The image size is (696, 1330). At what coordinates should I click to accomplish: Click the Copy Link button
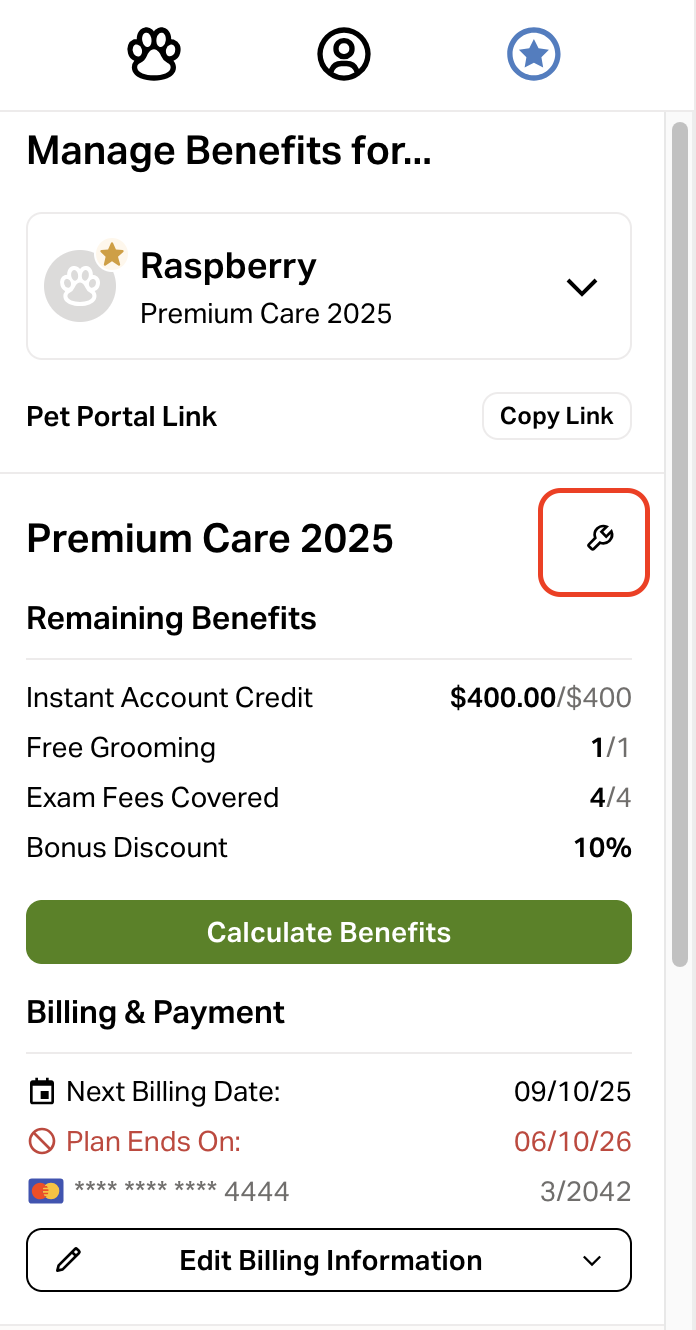pos(556,416)
